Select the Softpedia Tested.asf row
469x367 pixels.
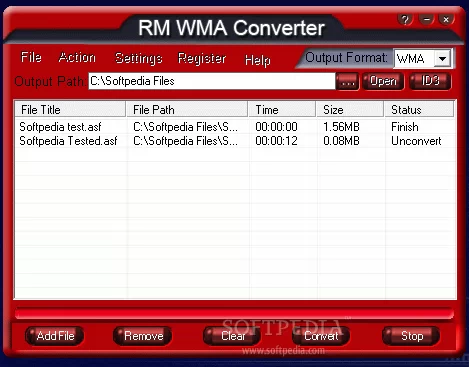click(235, 141)
